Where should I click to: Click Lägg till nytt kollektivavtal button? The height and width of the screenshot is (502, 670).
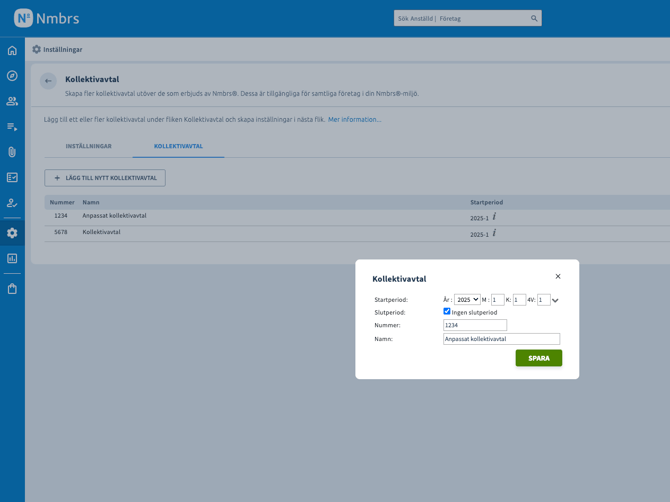coord(105,178)
